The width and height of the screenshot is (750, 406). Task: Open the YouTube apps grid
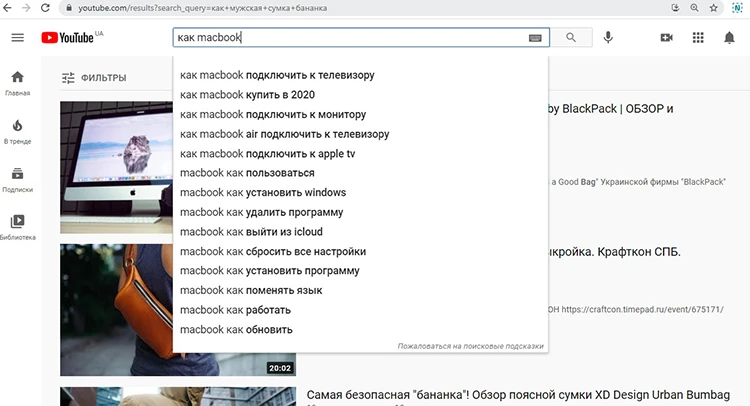tap(698, 38)
